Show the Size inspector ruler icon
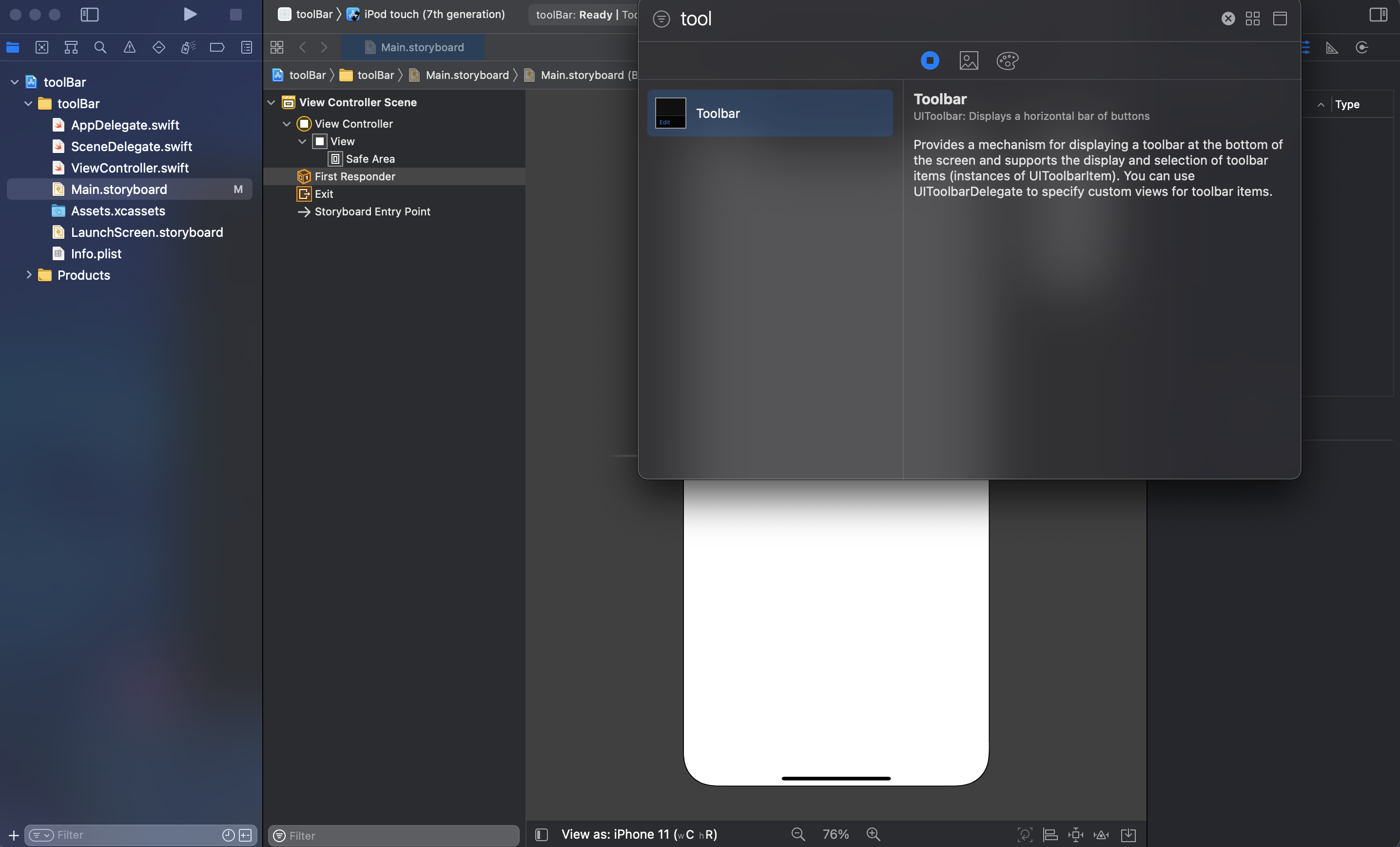 (x=1332, y=48)
